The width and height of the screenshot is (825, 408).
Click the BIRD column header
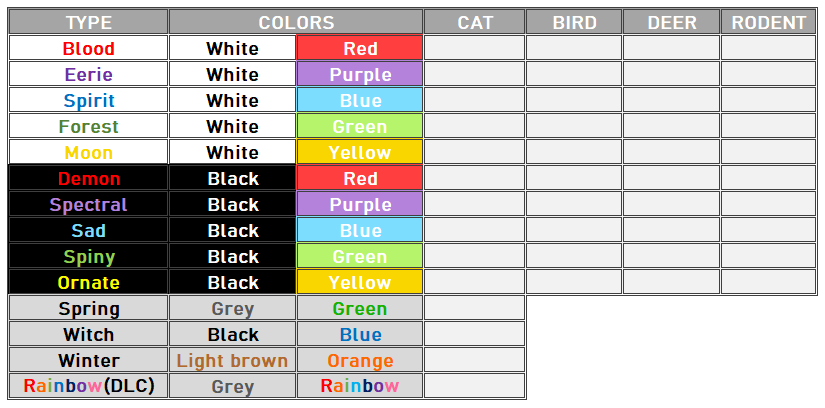pyautogui.click(x=574, y=22)
